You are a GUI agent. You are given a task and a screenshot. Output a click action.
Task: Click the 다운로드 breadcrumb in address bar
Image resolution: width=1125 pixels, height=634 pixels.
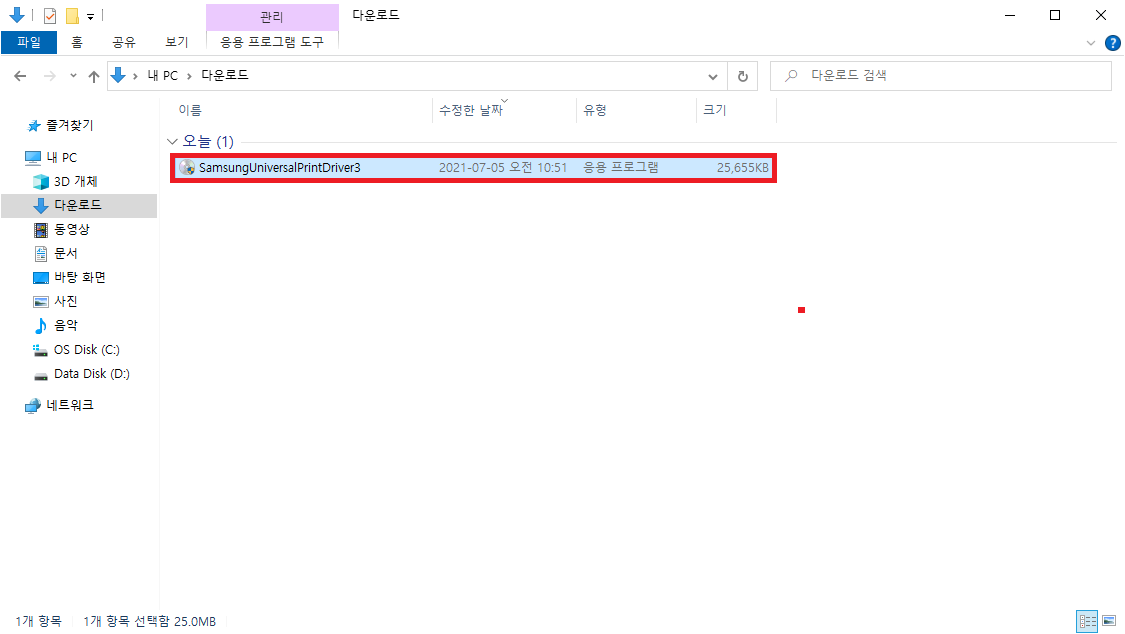(225, 75)
